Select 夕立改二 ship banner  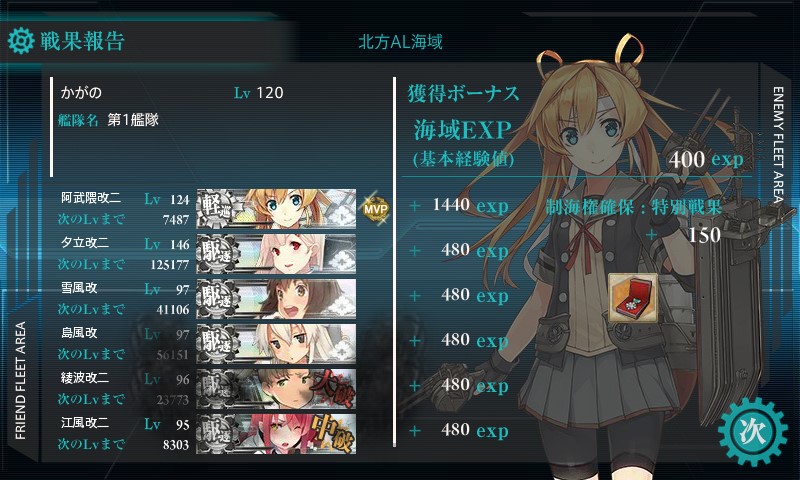[x=276, y=254]
